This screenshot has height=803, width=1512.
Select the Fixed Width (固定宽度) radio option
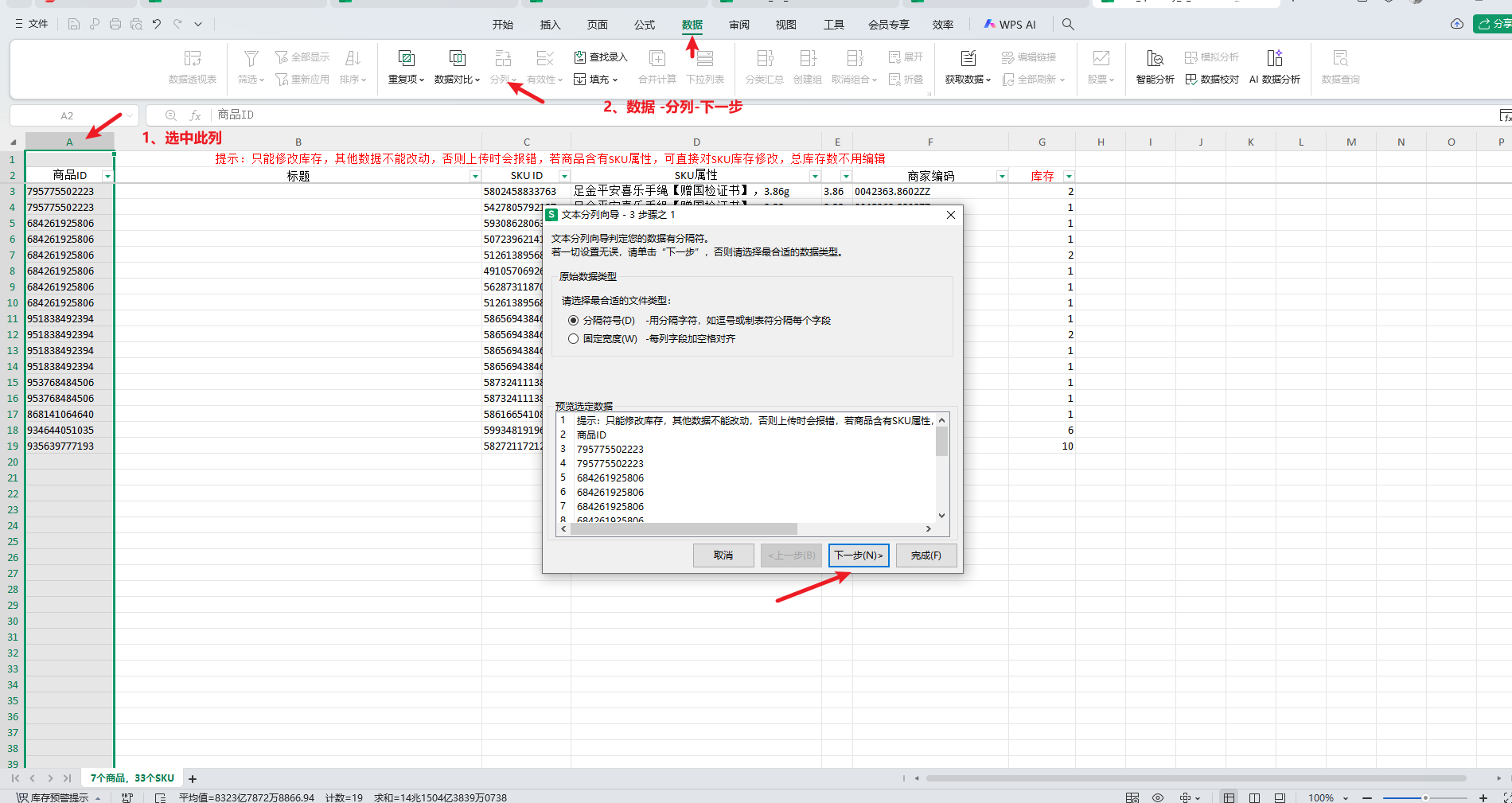(573, 339)
